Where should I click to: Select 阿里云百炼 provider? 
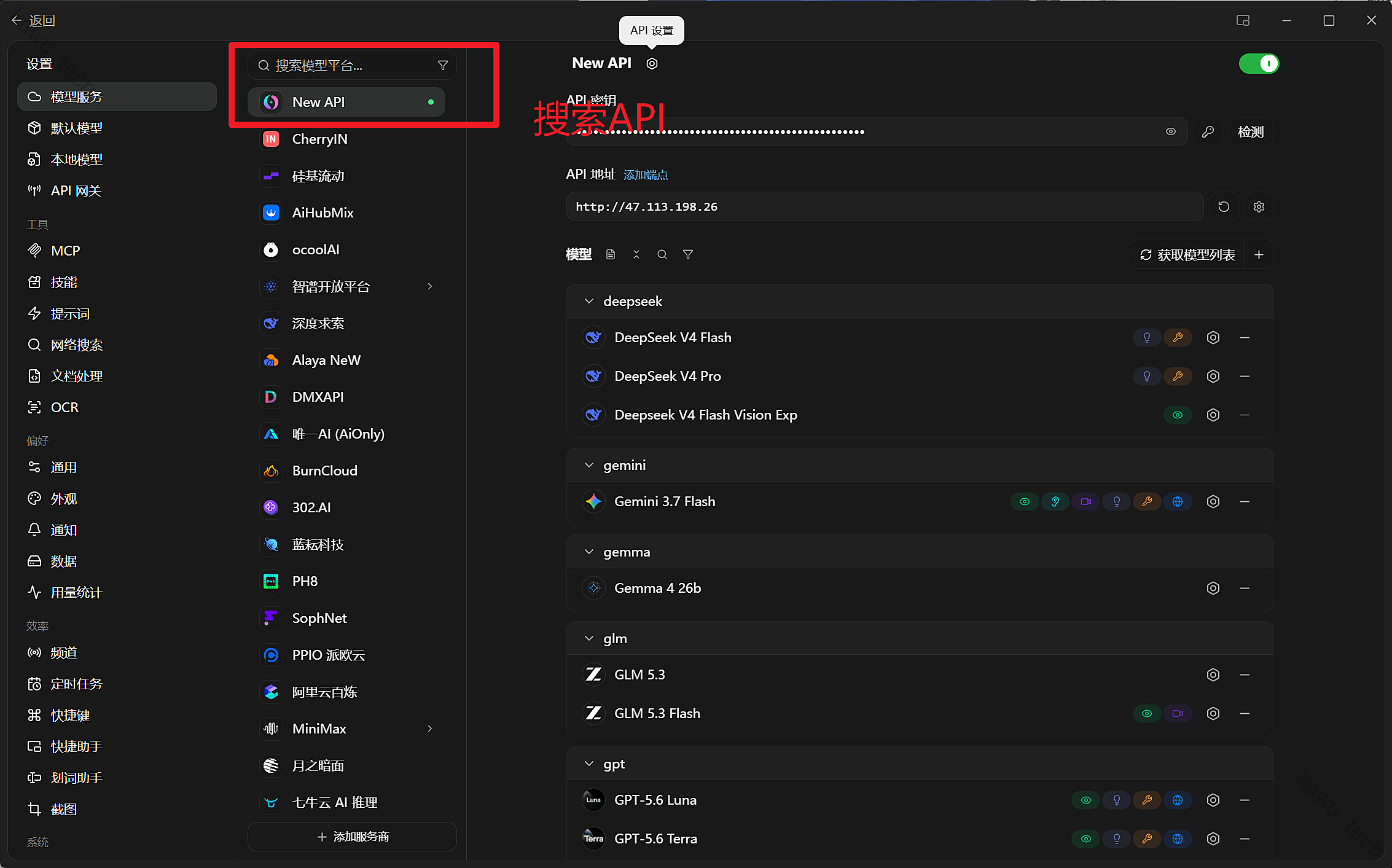click(x=346, y=692)
